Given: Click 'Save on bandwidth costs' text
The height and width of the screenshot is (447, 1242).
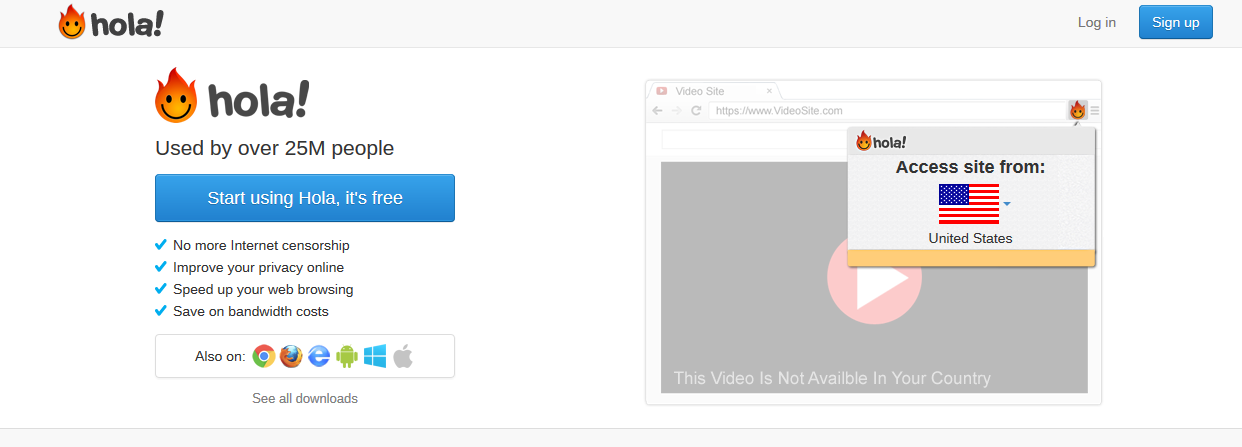Looking at the screenshot, I should (x=251, y=311).
